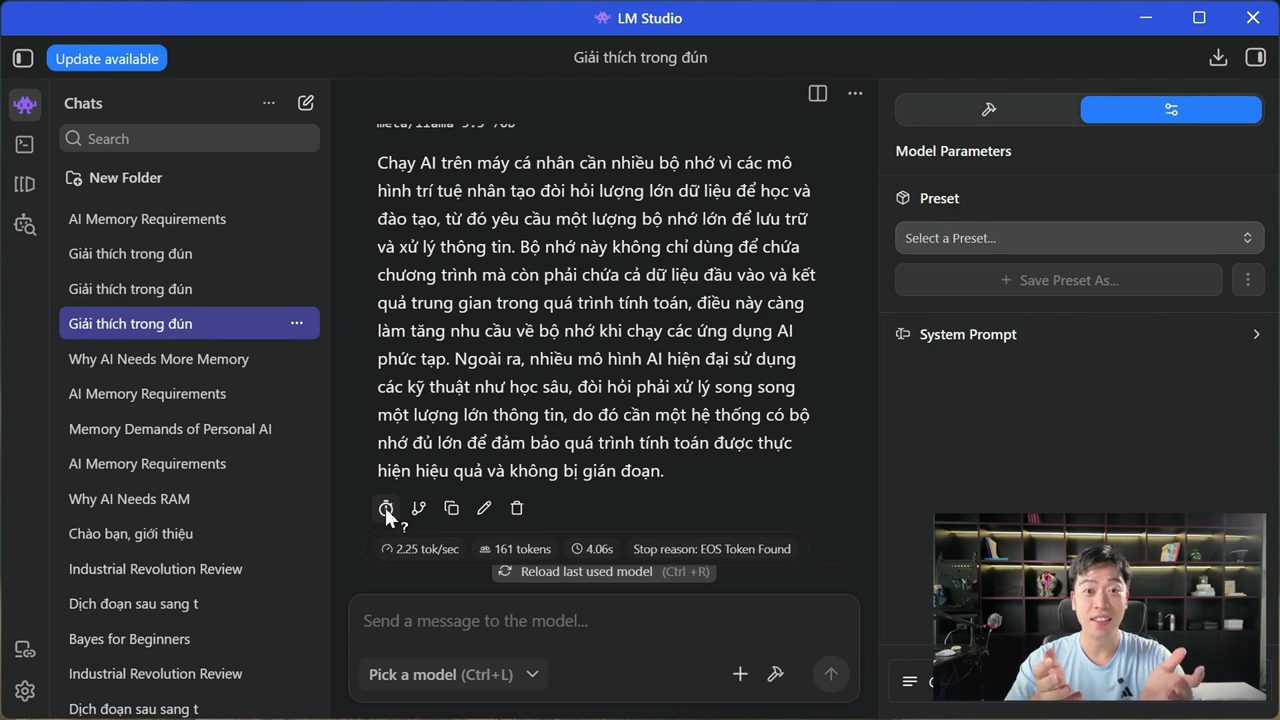Toggle the right sidebar panel icon

point(1255,57)
